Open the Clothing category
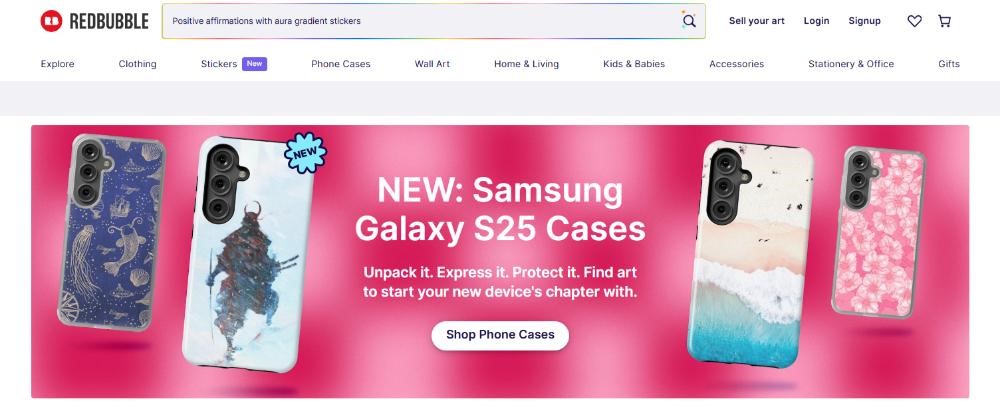 click(137, 64)
